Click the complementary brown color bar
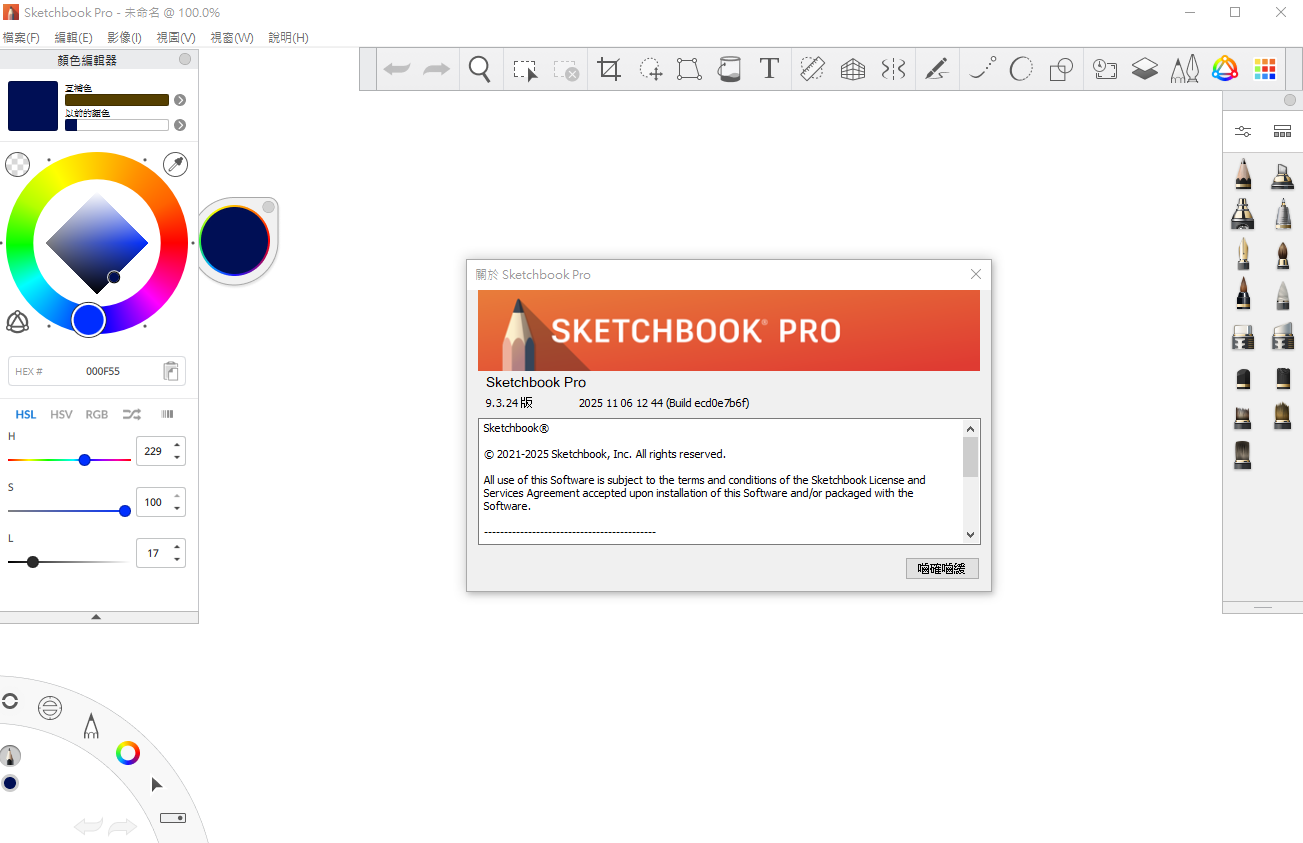The image size is (1303, 843). pos(117,100)
